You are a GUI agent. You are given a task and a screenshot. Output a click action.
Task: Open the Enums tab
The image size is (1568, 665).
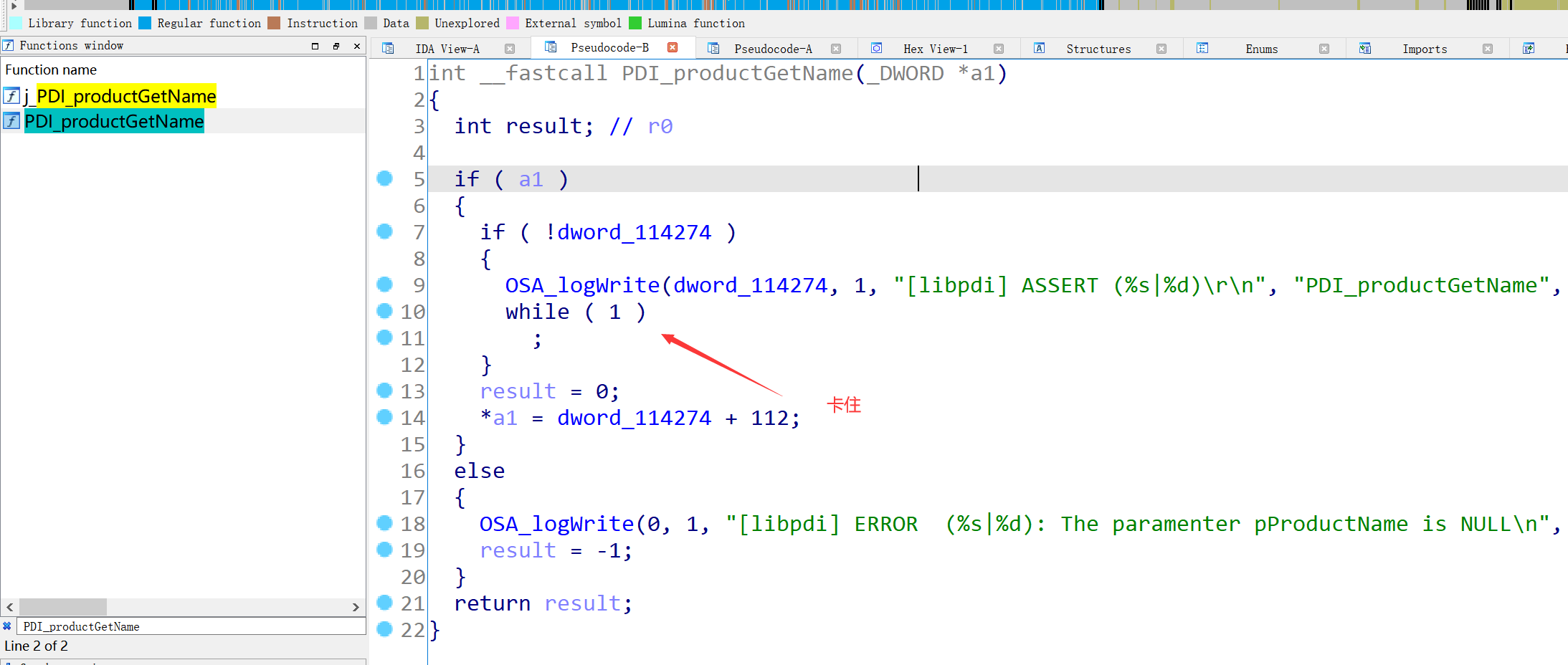point(1262,49)
